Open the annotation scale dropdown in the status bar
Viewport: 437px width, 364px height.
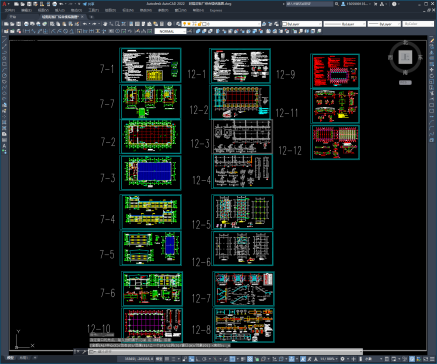click(329, 359)
